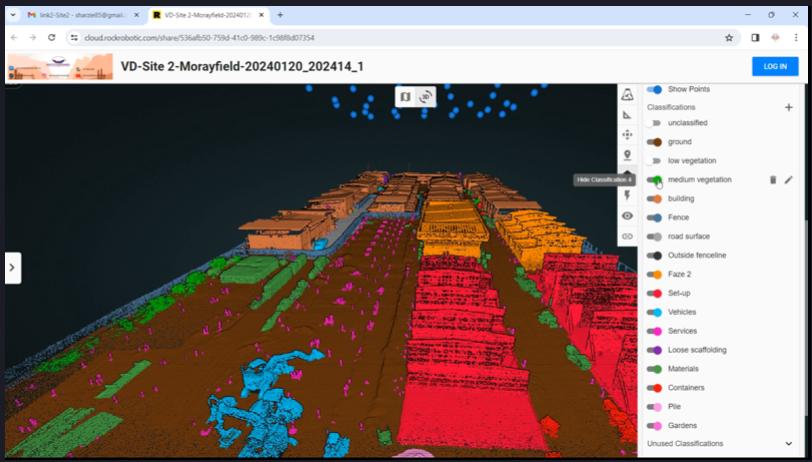
Task: Click the LOG IN button
Action: (x=775, y=67)
